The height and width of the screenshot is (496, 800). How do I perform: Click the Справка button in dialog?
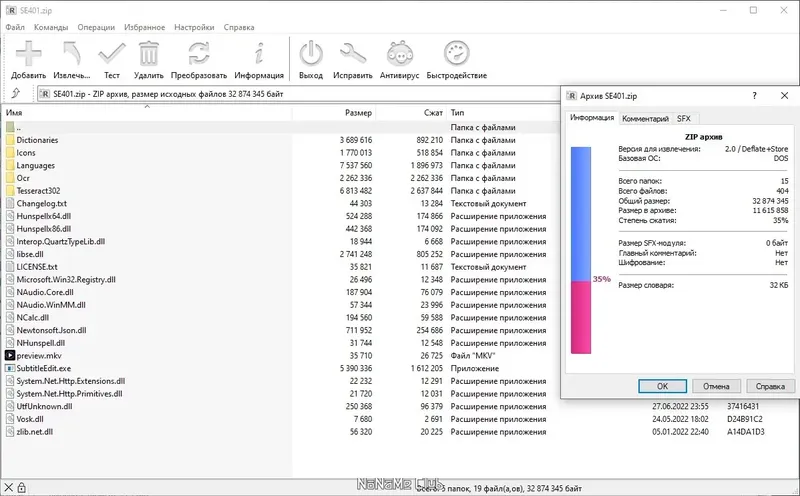pos(770,386)
